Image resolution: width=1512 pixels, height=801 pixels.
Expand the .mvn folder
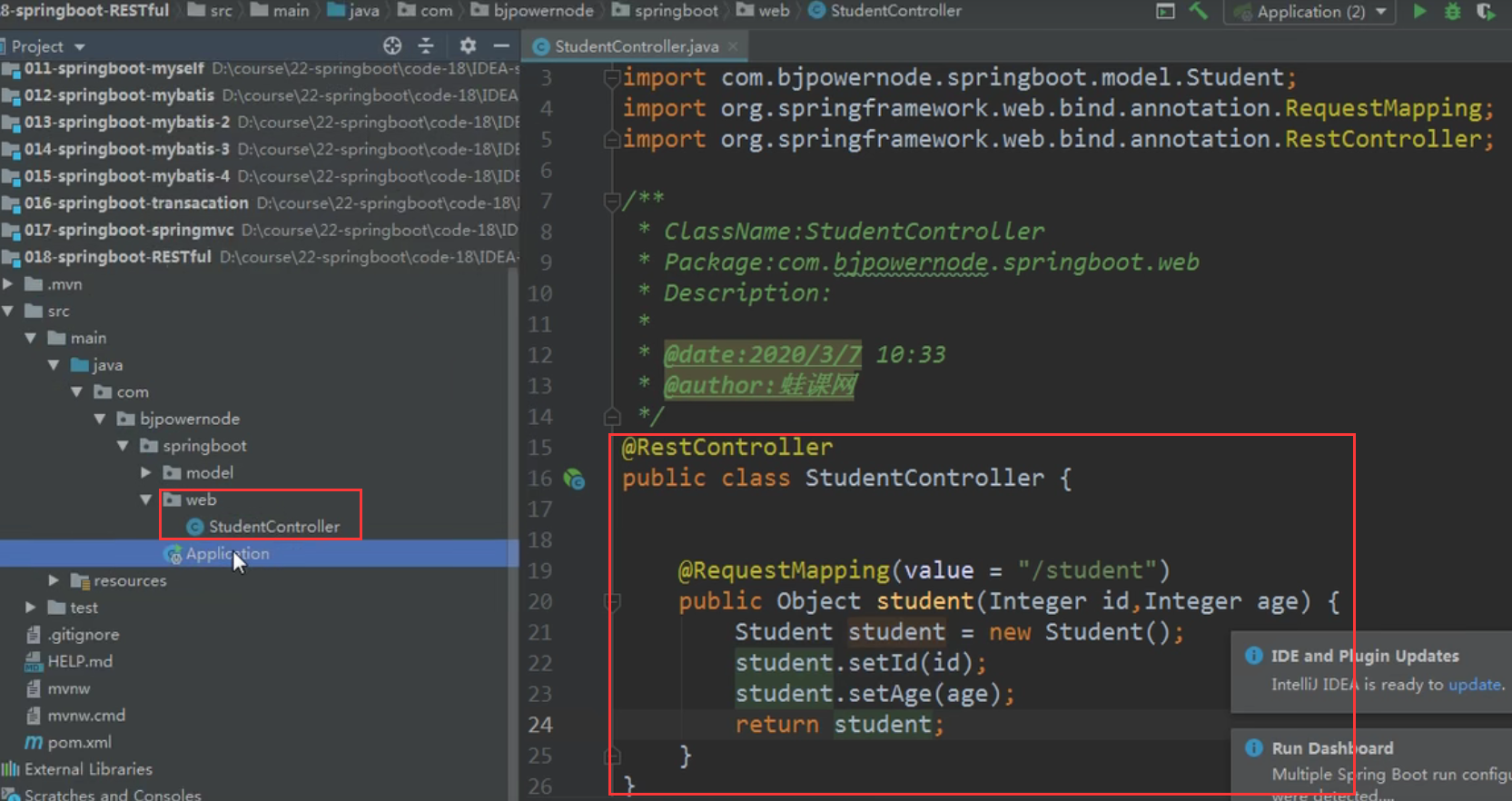click(8, 284)
